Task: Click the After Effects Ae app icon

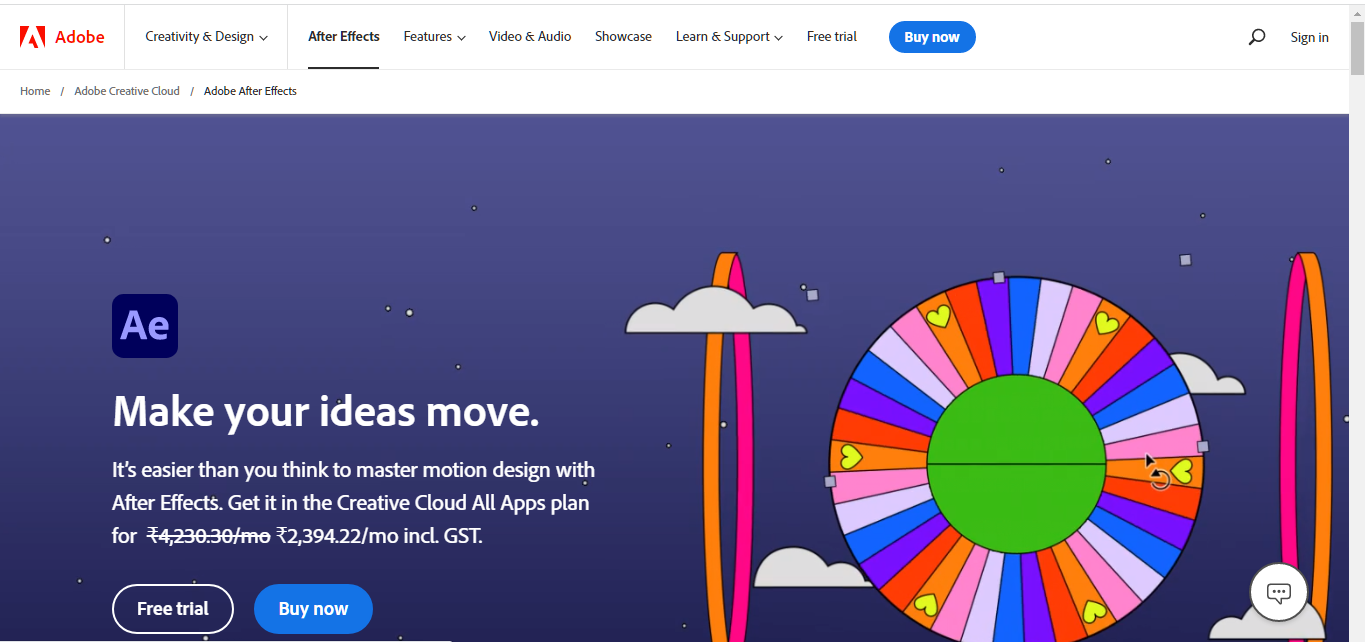Action: [x=145, y=326]
